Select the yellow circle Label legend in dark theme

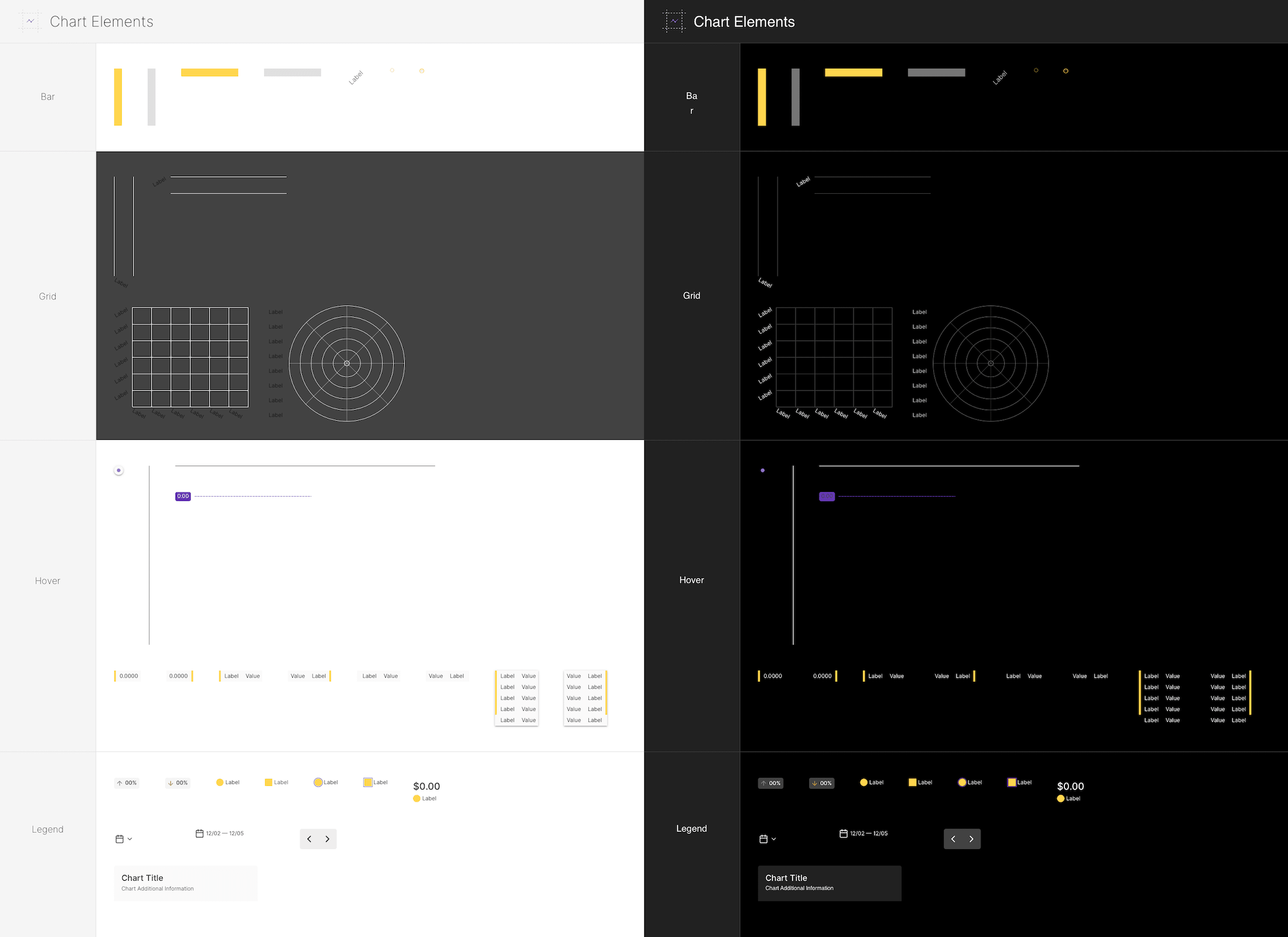(872, 782)
